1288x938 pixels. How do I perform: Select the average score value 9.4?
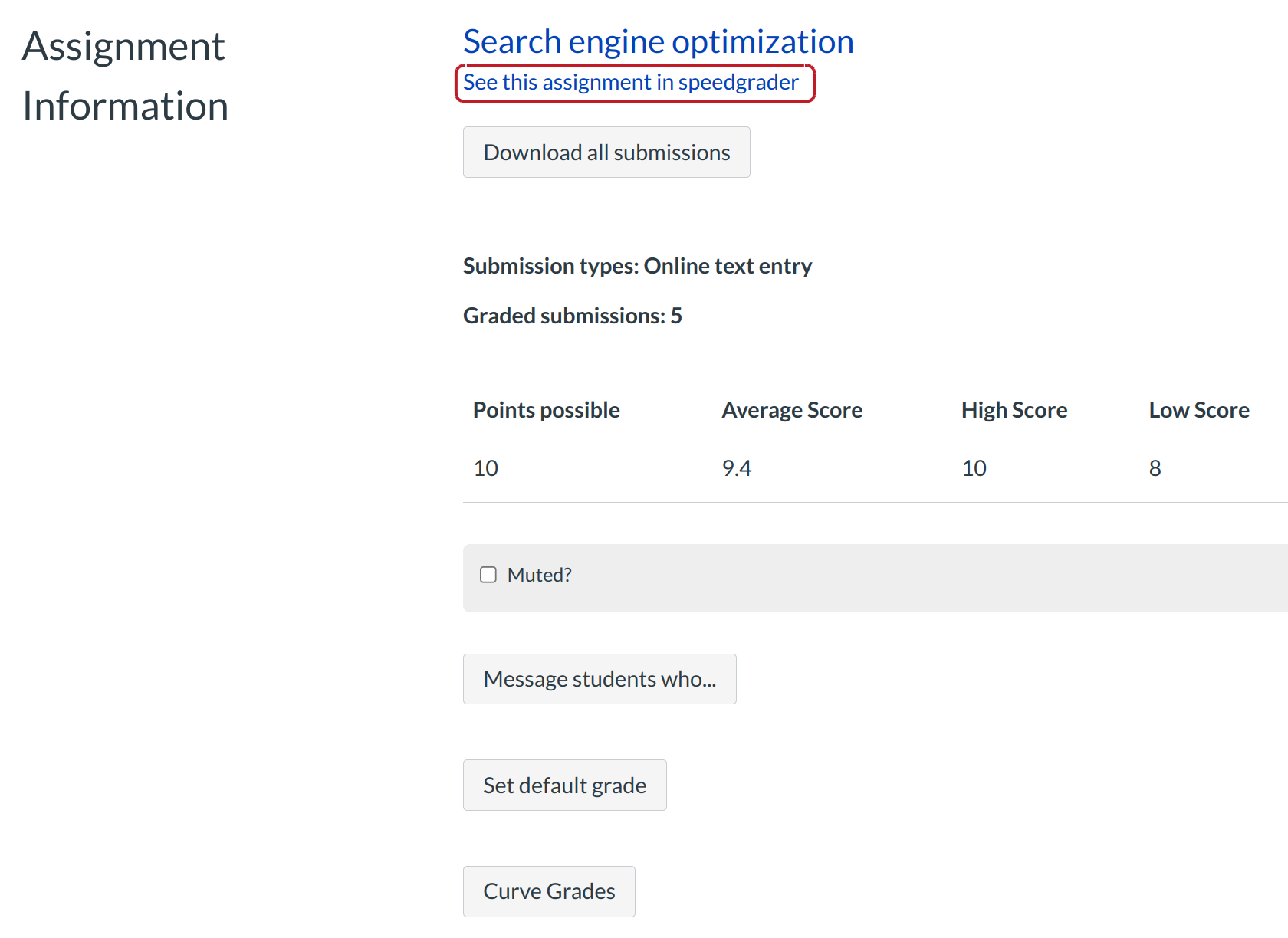pyautogui.click(x=736, y=467)
